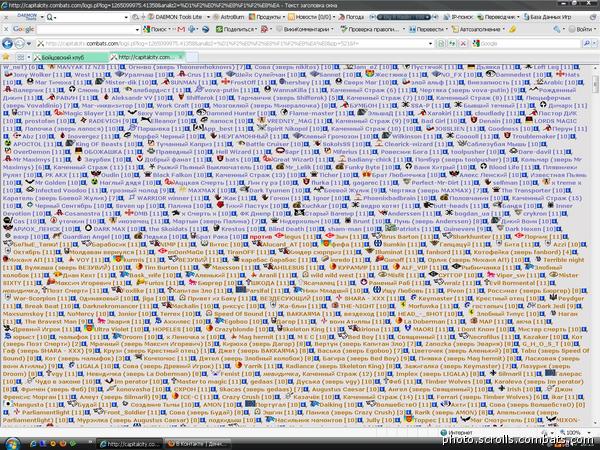Click player name Augustus Caesar in the log

click(x=337, y=389)
